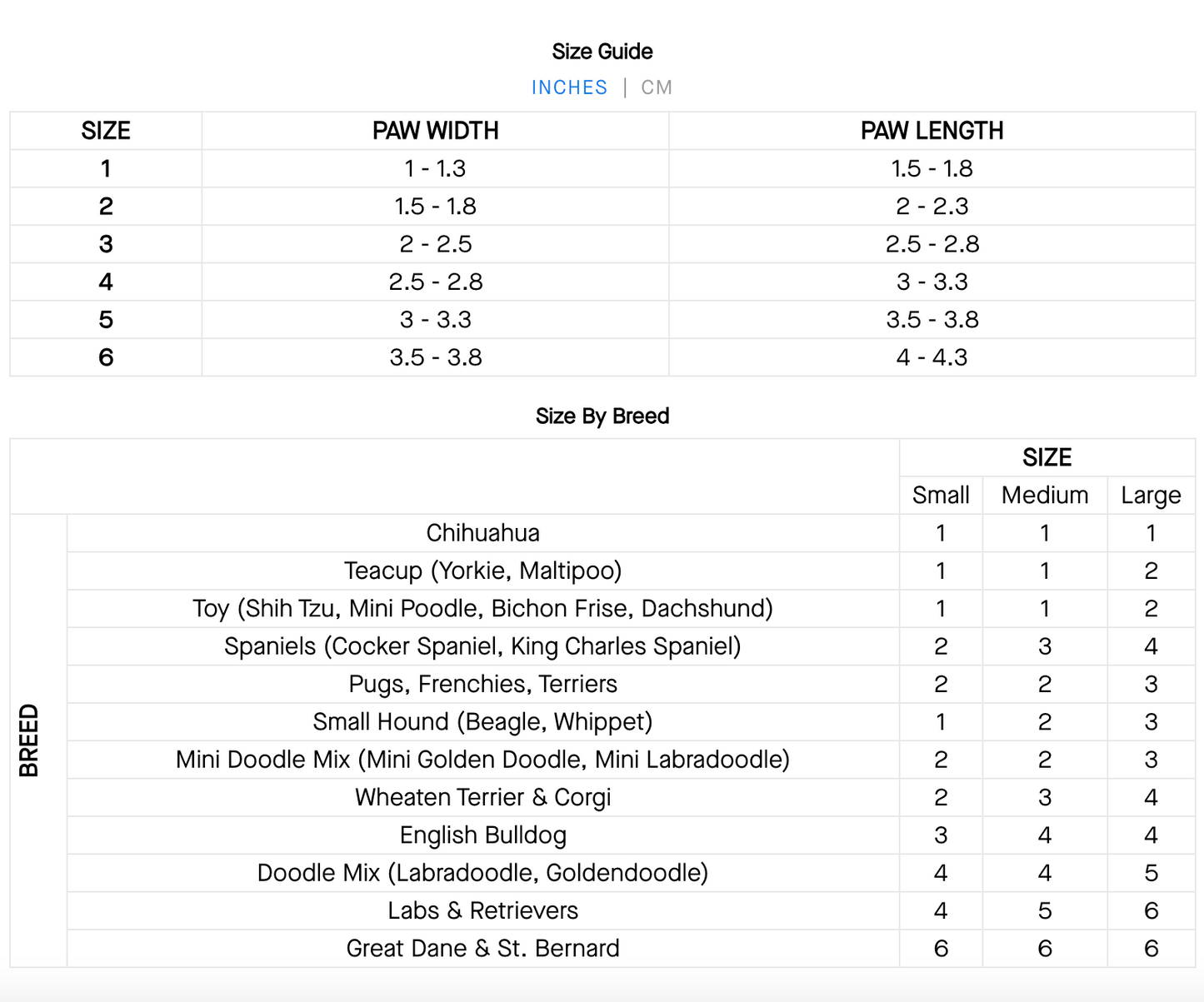Select the Small Hound (Beagle, Whippet) row
Image resolution: width=1204 pixels, height=1002 pixels.
coord(482,721)
